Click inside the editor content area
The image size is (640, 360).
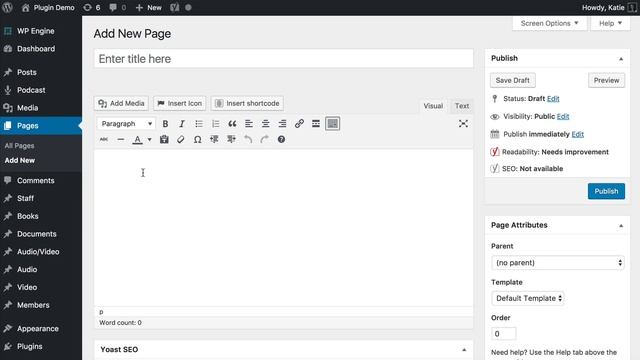pyautogui.click(x=284, y=228)
